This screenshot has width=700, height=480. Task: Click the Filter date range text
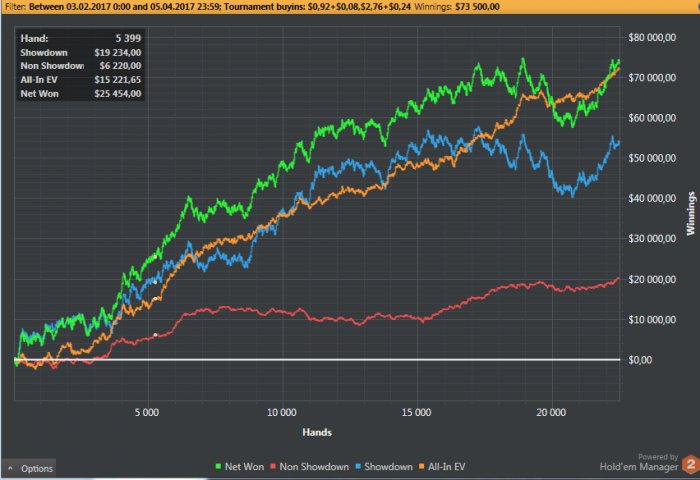pos(124,7)
